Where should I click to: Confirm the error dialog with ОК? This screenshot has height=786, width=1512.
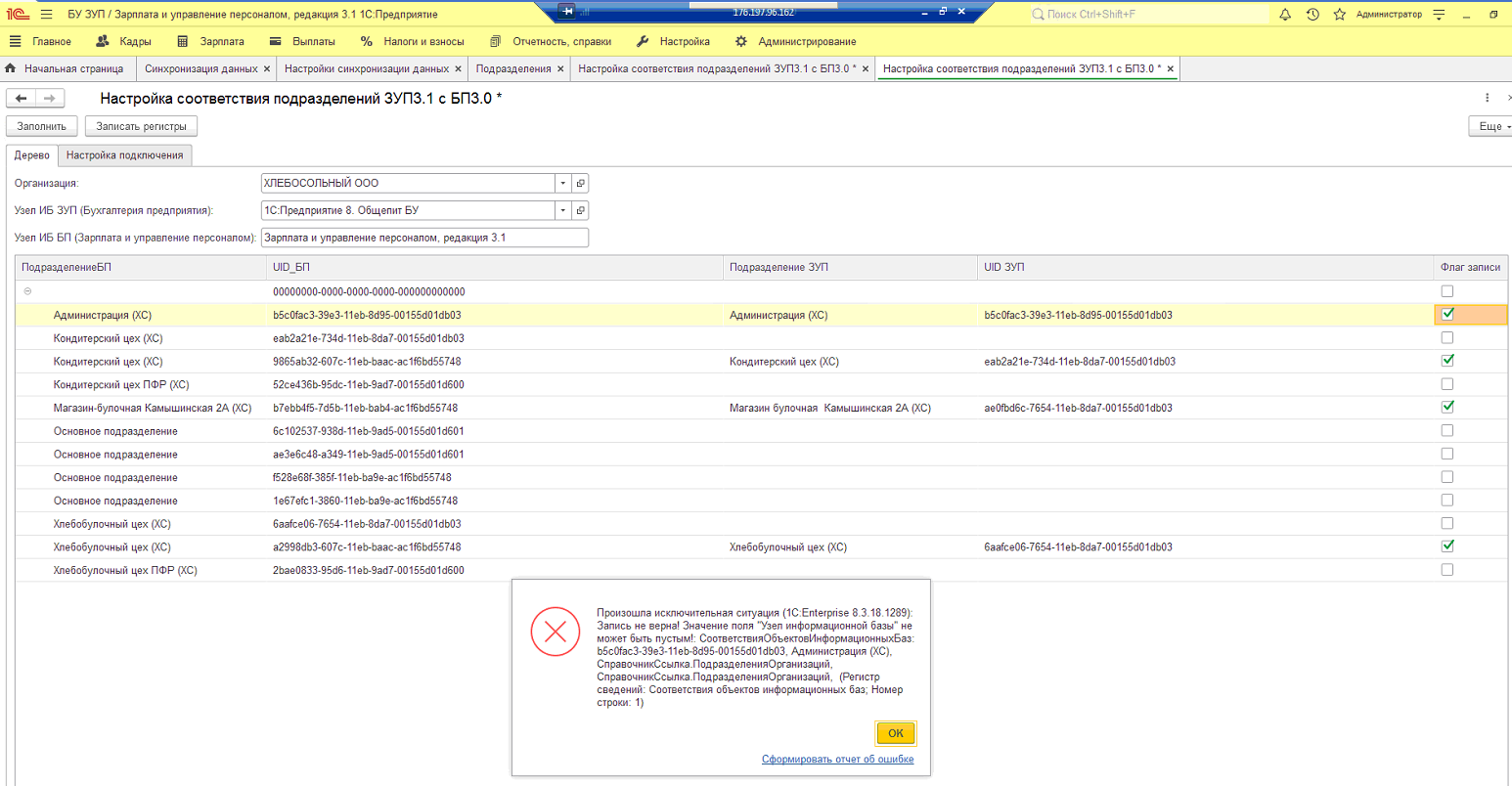(896, 733)
